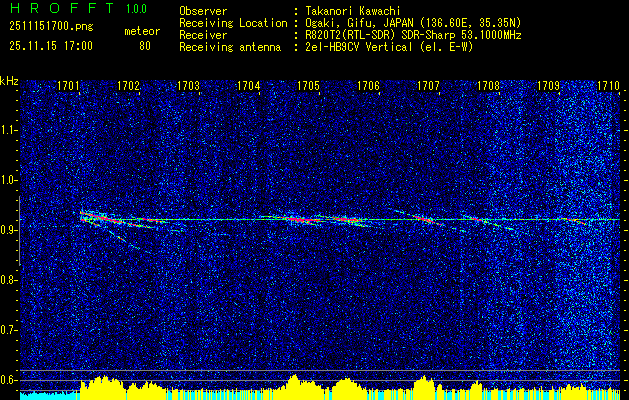Click the 1705 time marker
The height and width of the screenshot is (400, 629).
(308, 87)
